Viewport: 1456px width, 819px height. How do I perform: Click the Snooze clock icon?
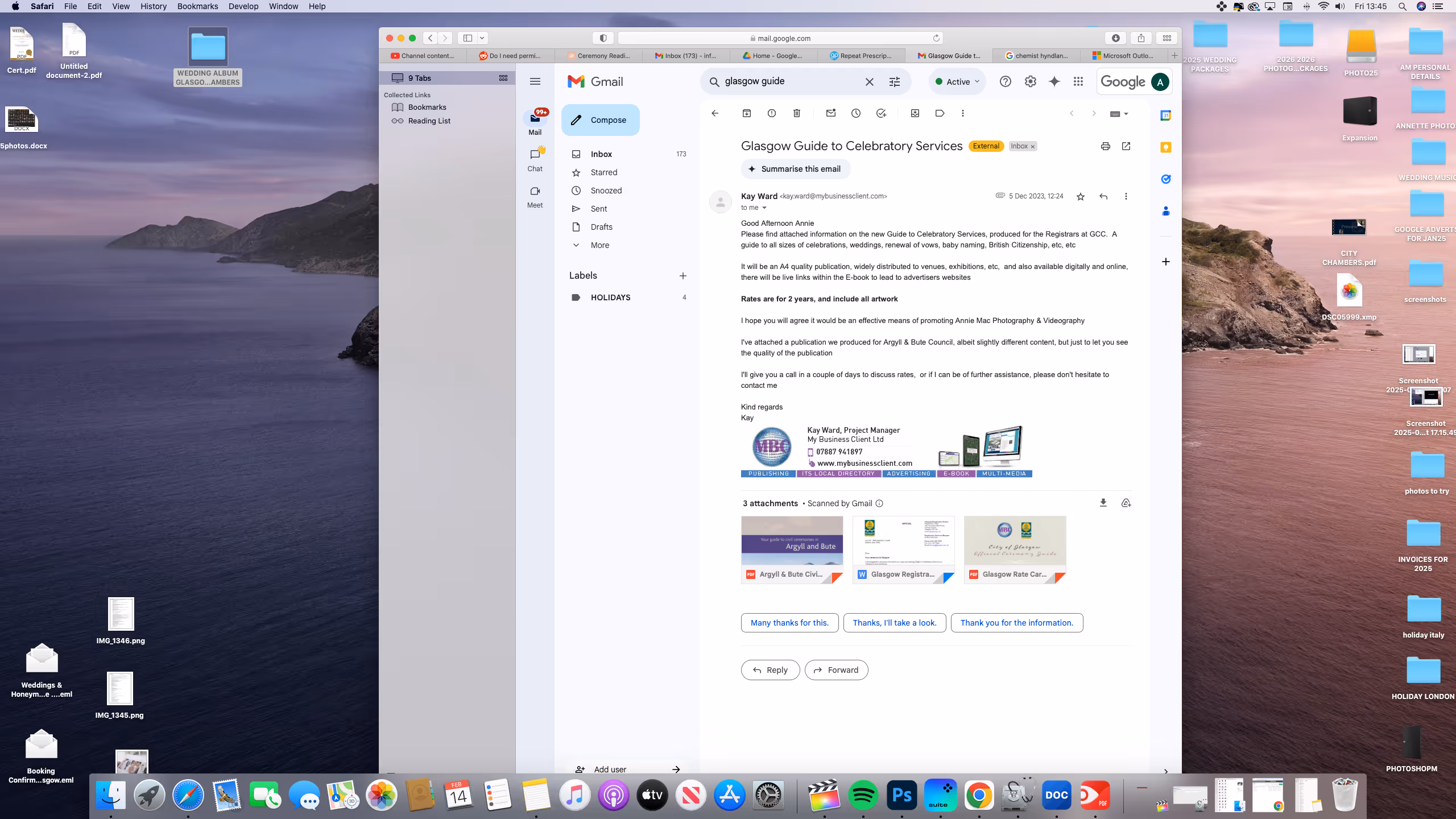[x=855, y=113]
